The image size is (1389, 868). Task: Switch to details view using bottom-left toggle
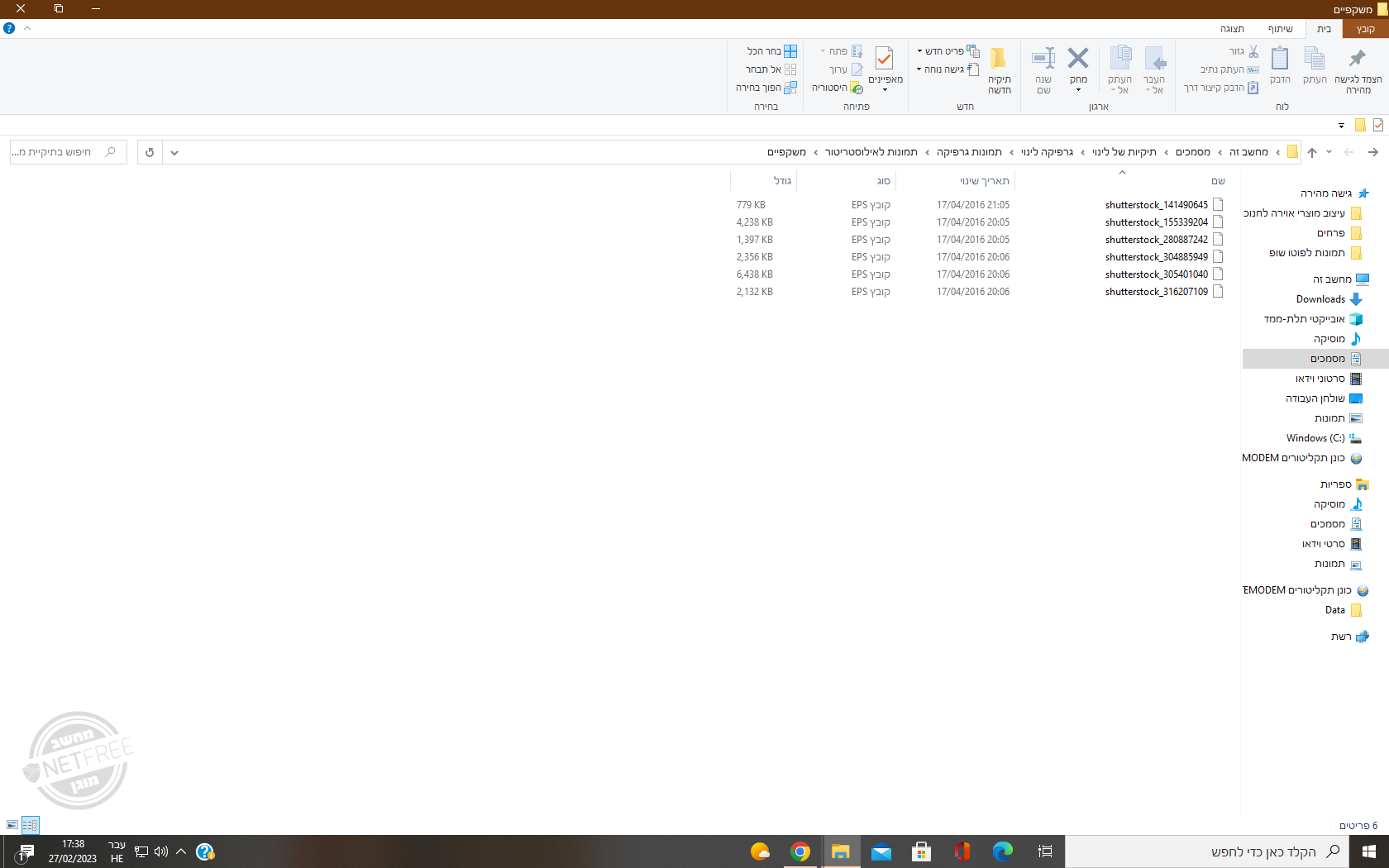pyautogui.click(x=30, y=825)
